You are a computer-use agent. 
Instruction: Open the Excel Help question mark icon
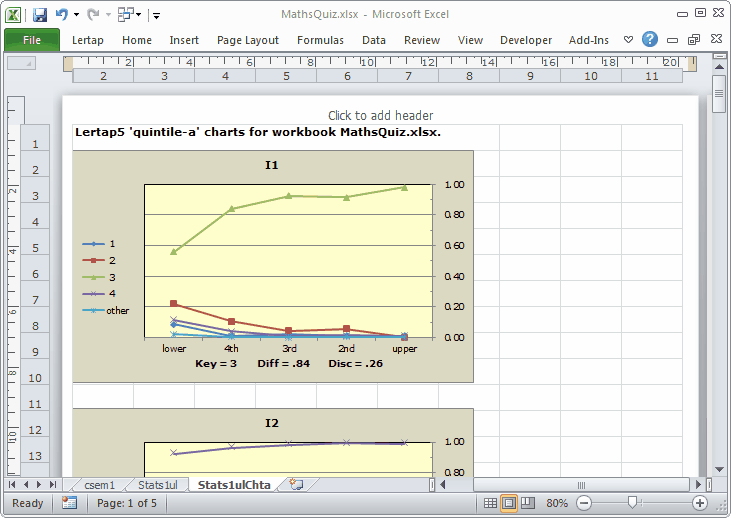[x=650, y=40]
